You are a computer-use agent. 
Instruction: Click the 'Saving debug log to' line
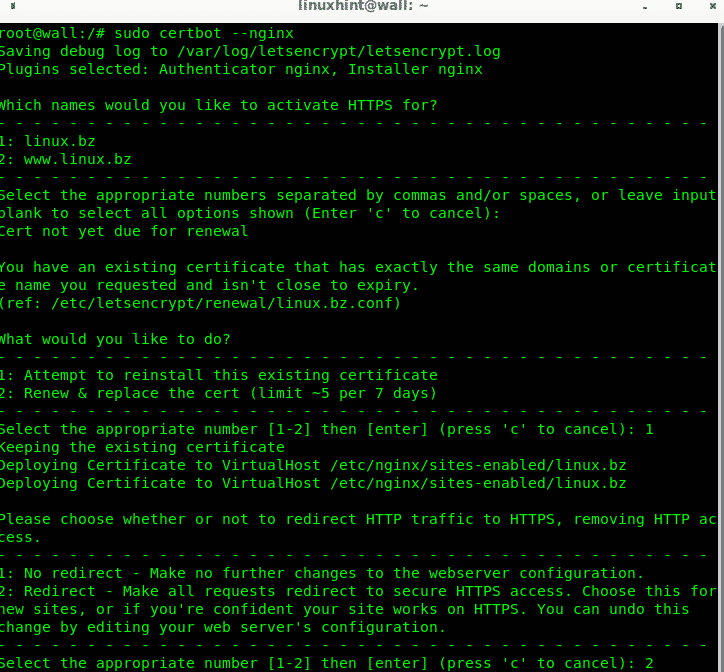coord(250,52)
